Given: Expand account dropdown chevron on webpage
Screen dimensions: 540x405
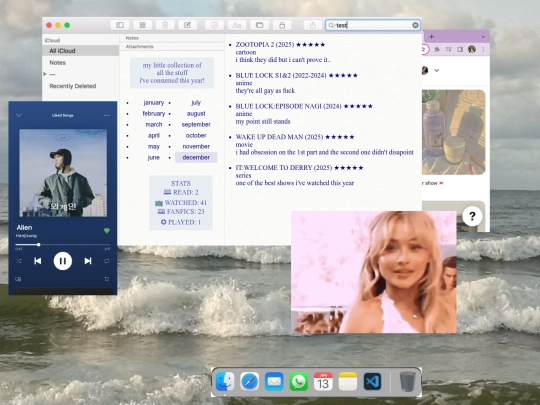Looking at the screenshot, I should pyautogui.click(x=437, y=70).
